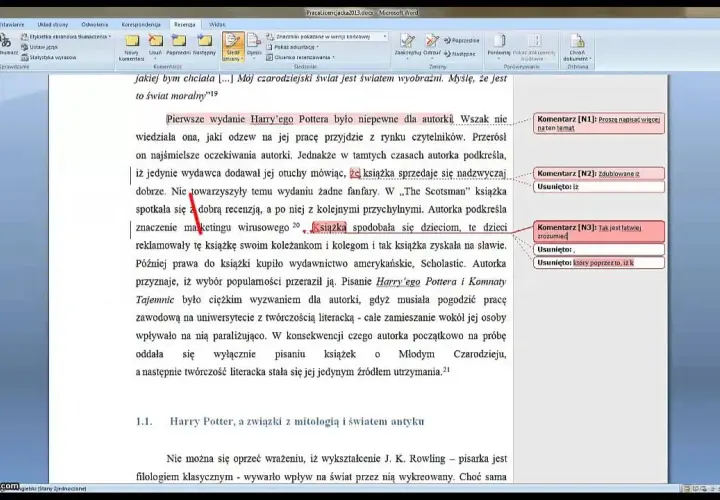Click Pokaż dokumenty źródłowe button

coord(534,48)
